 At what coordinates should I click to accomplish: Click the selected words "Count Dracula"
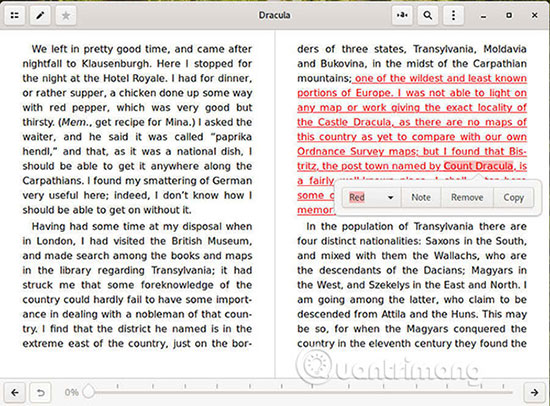click(478, 166)
